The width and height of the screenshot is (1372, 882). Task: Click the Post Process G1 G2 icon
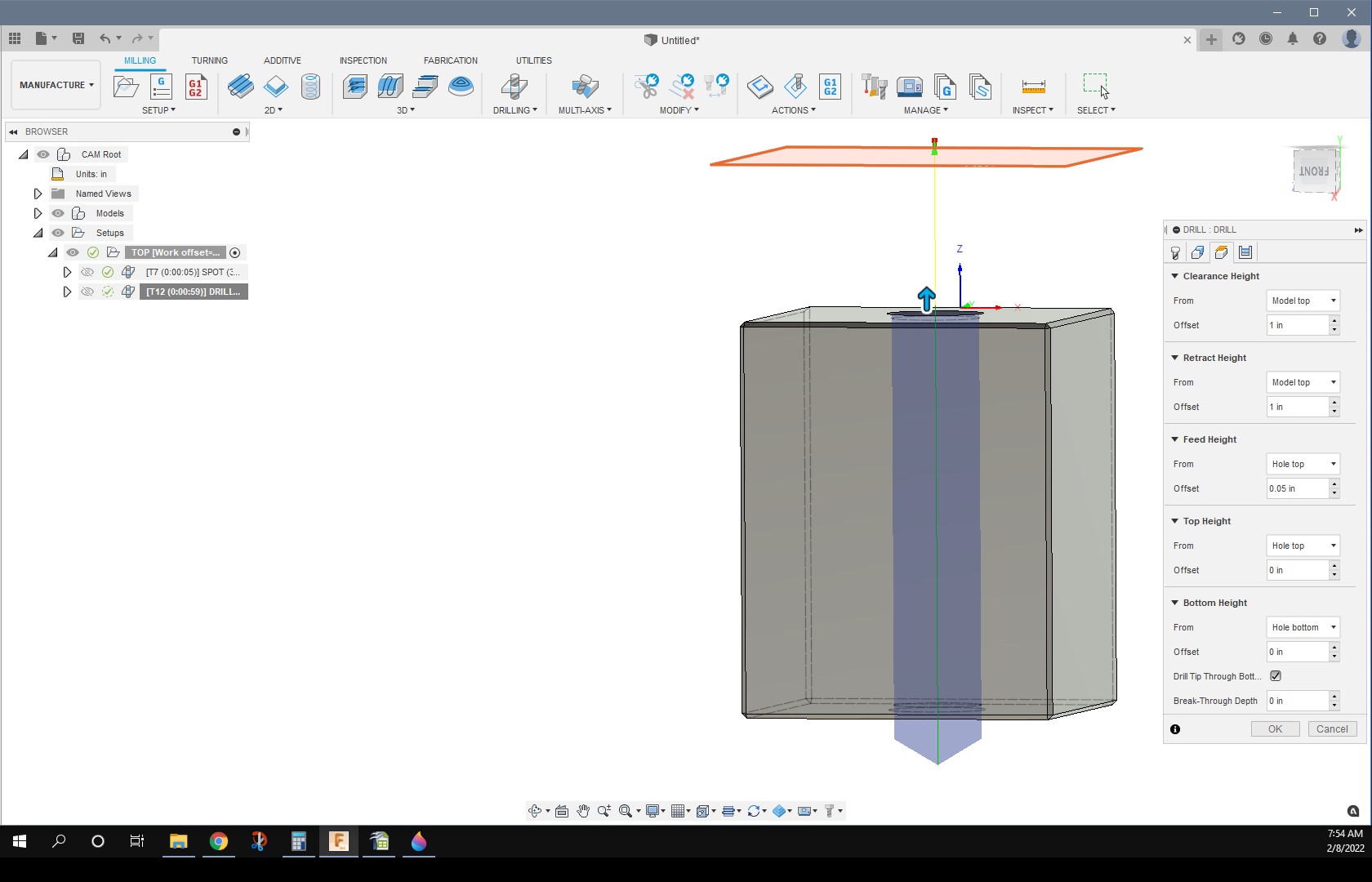[x=830, y=87]
